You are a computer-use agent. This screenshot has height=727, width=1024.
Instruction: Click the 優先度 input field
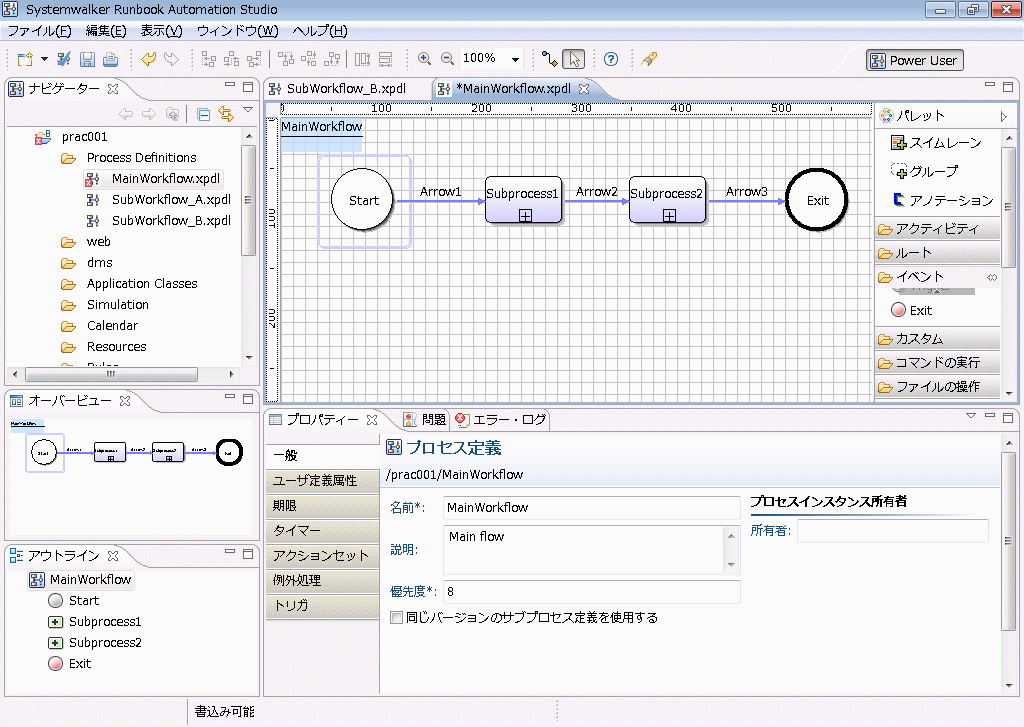(x=592, y=592)
